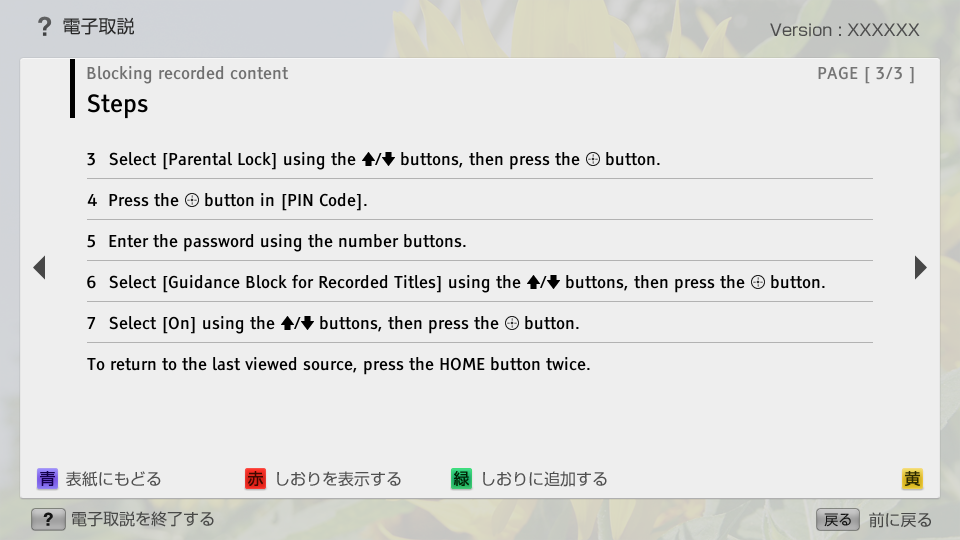
Task: Click 電子取説を終了する to exit manual
Action: tap(141, 520)
